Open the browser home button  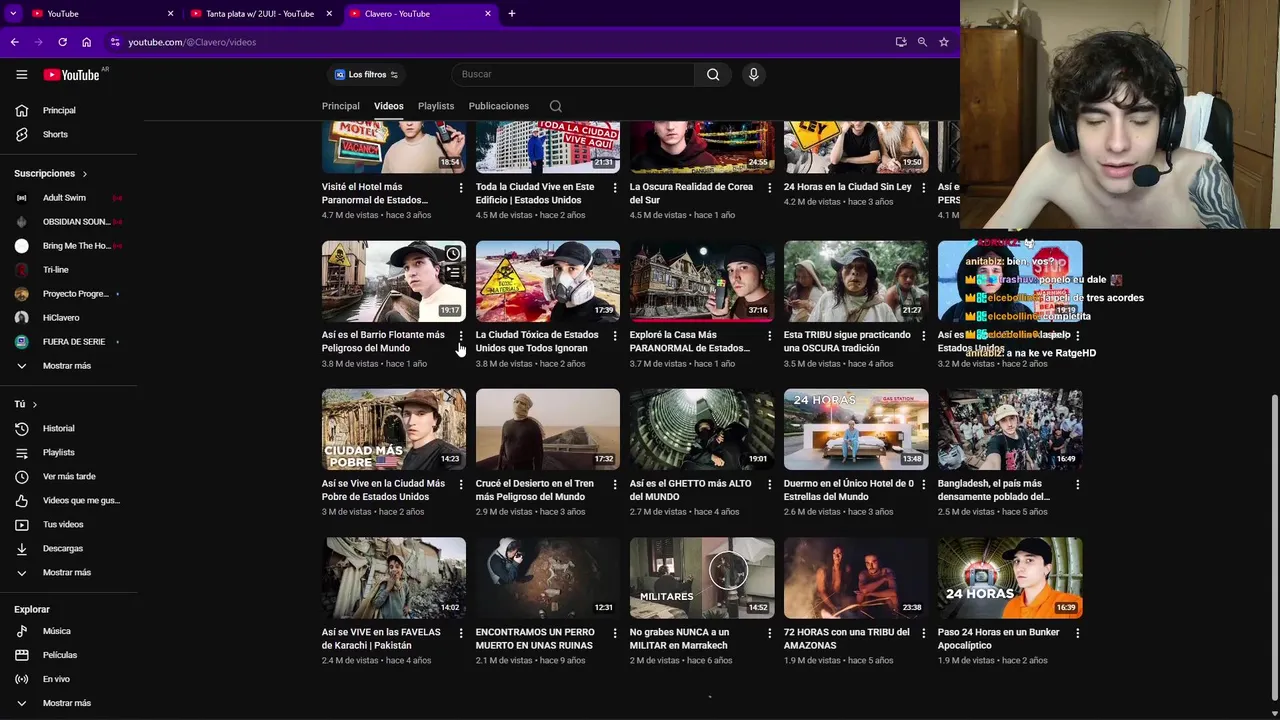[x=86, y=42]
